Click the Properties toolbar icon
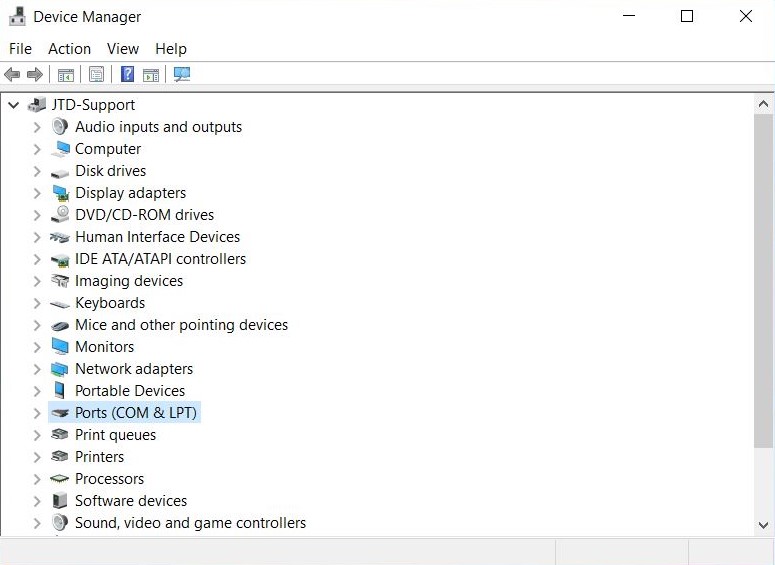 96,74
